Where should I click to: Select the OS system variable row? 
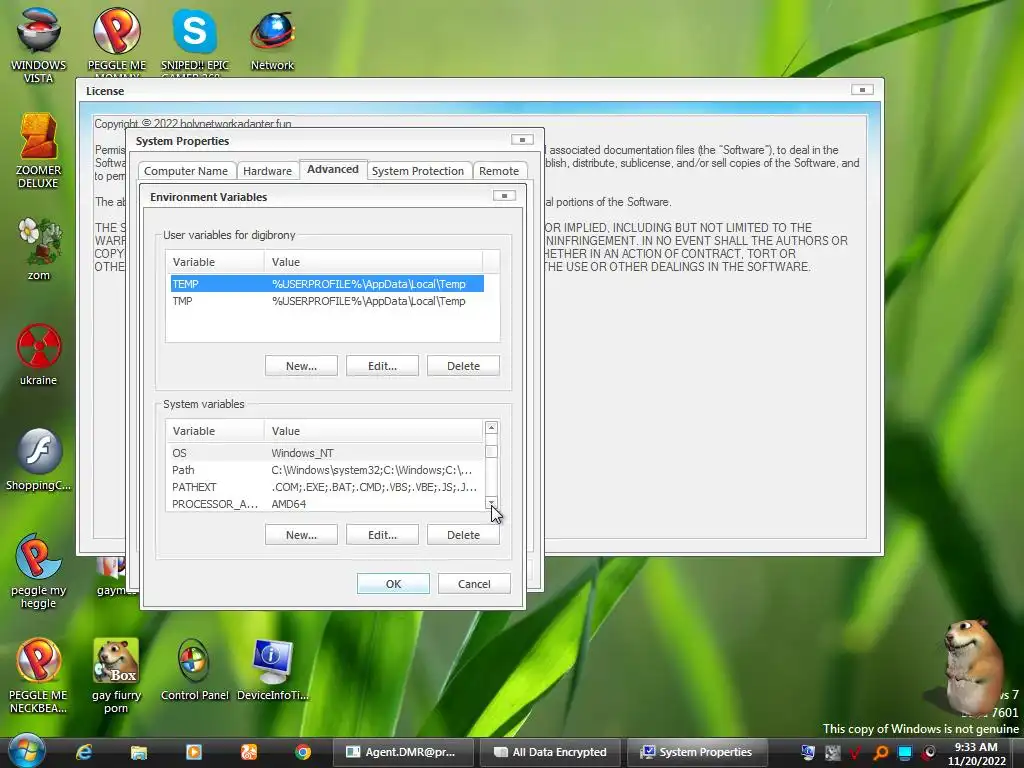click(325, 453)
